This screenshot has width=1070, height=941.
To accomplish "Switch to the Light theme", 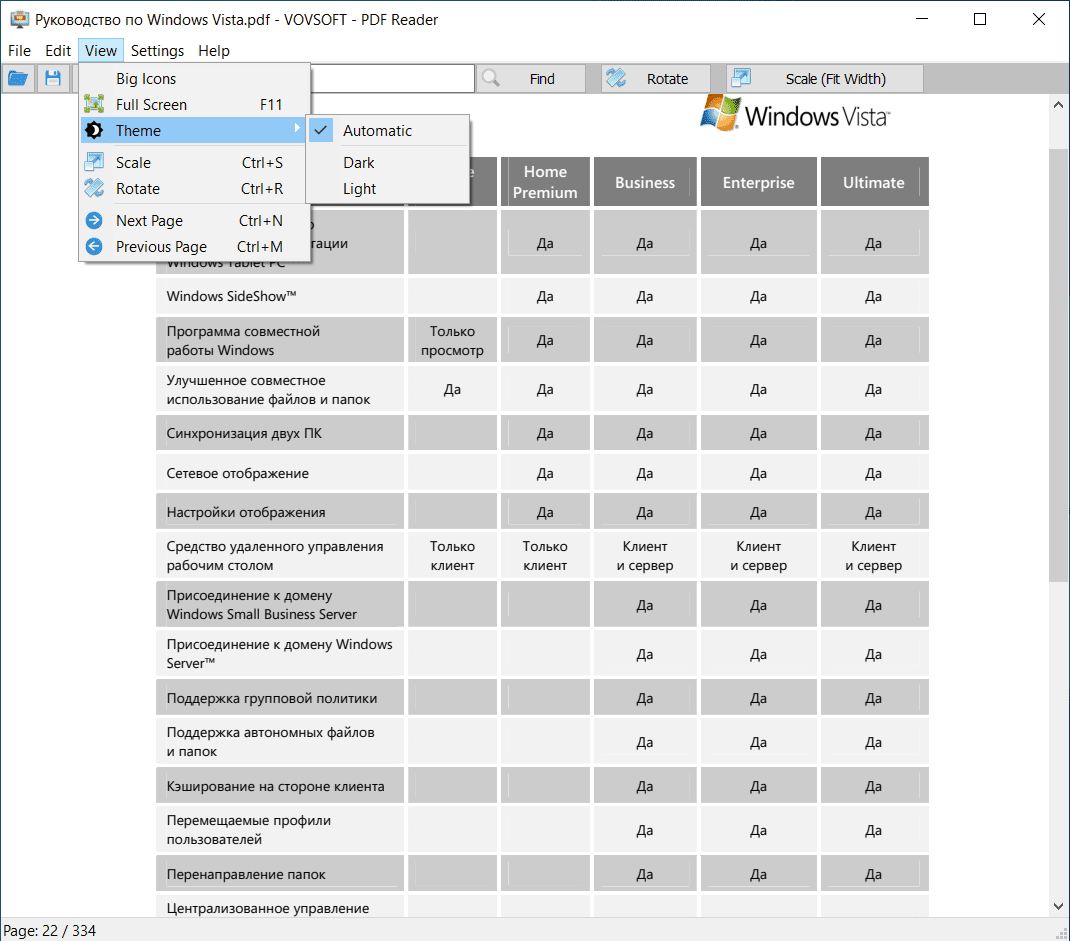I will point(388,188).
